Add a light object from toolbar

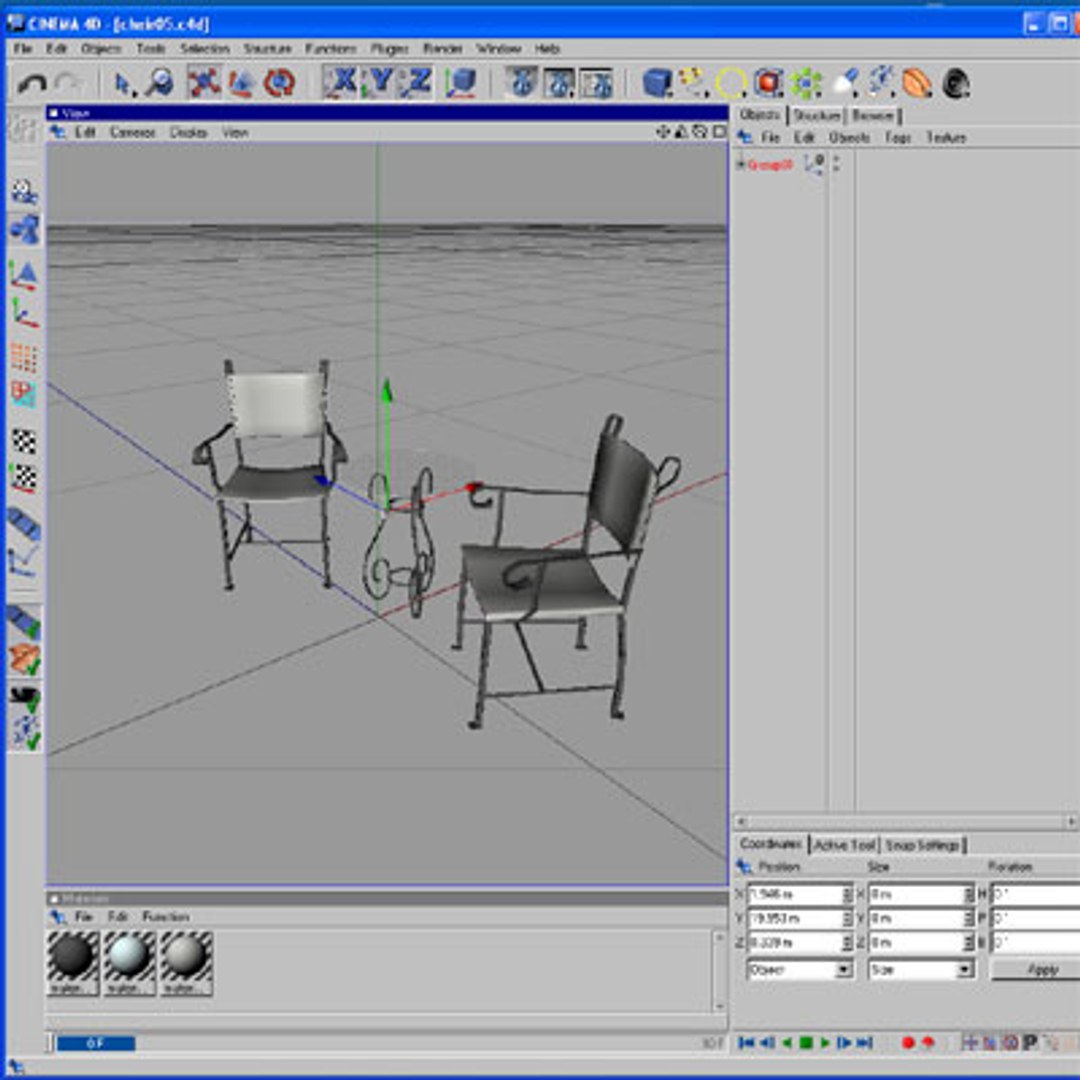pos(844,83)
